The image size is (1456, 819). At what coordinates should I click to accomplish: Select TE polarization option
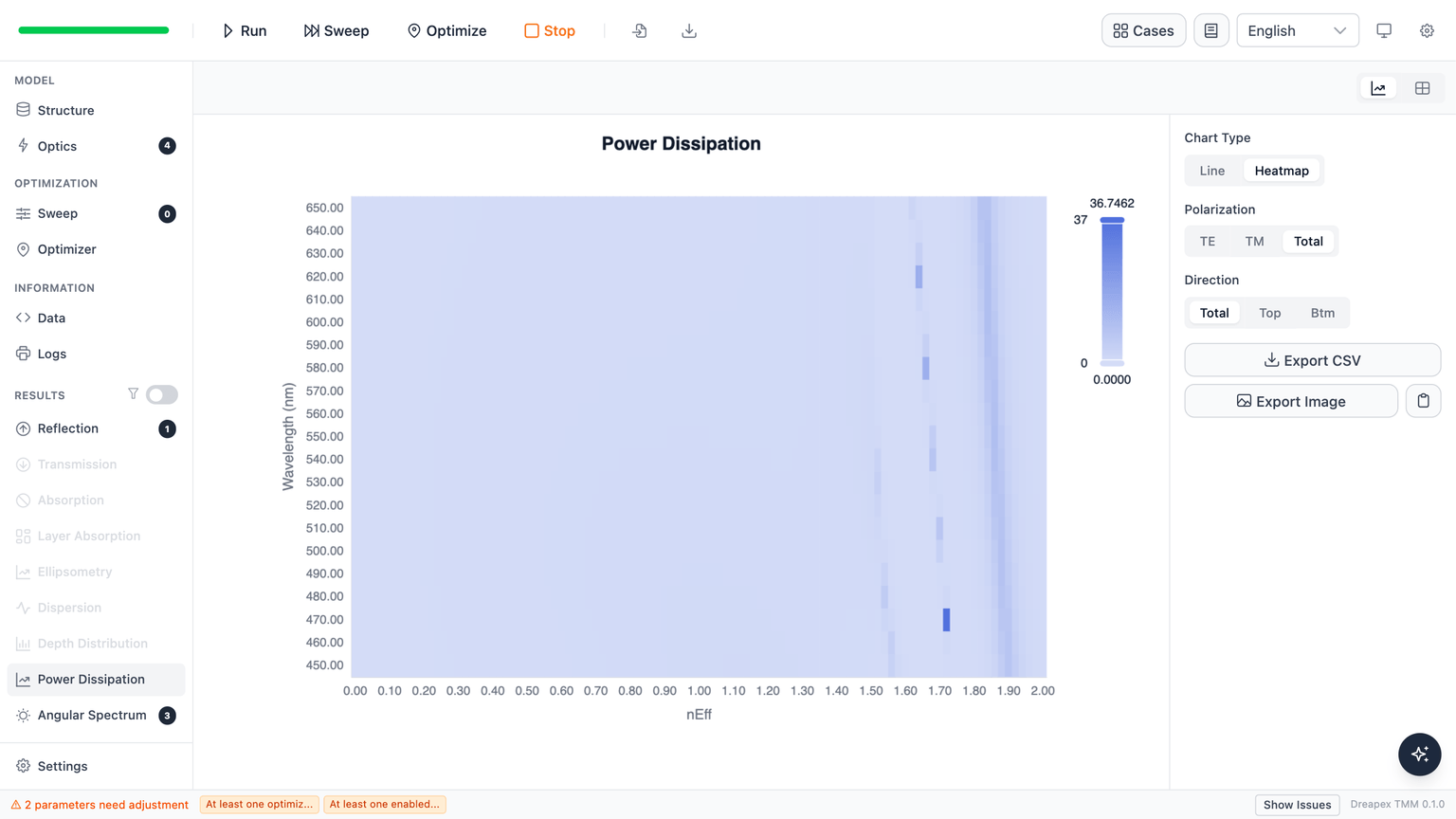1208,242
